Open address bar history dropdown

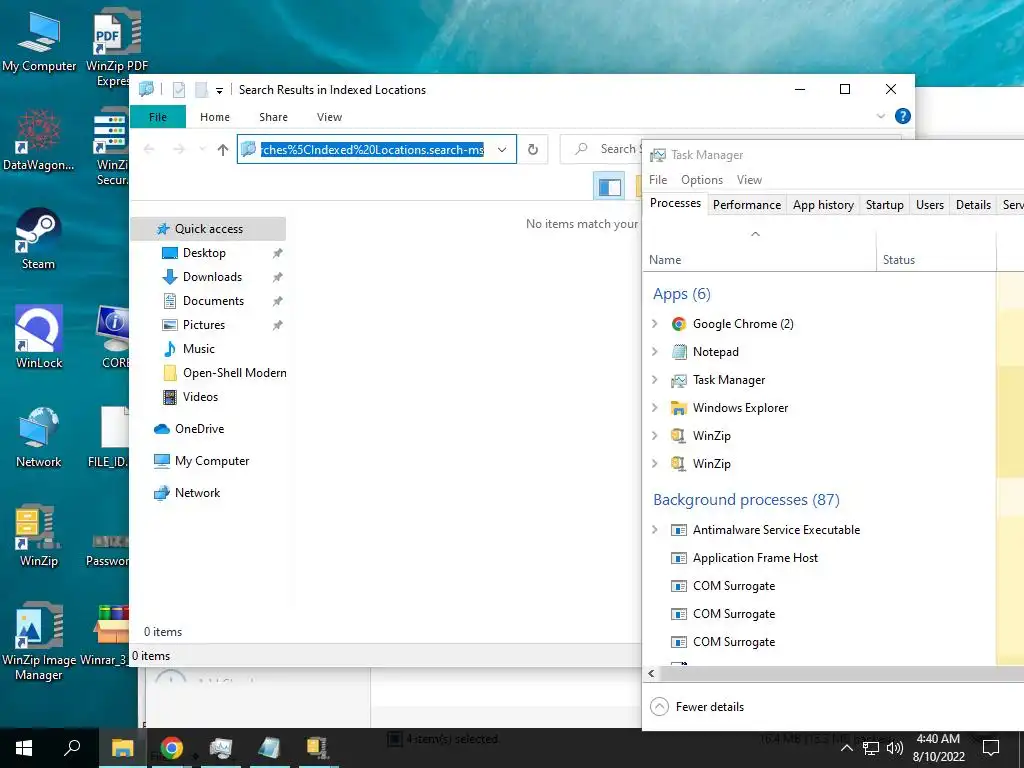pos(502,150)
